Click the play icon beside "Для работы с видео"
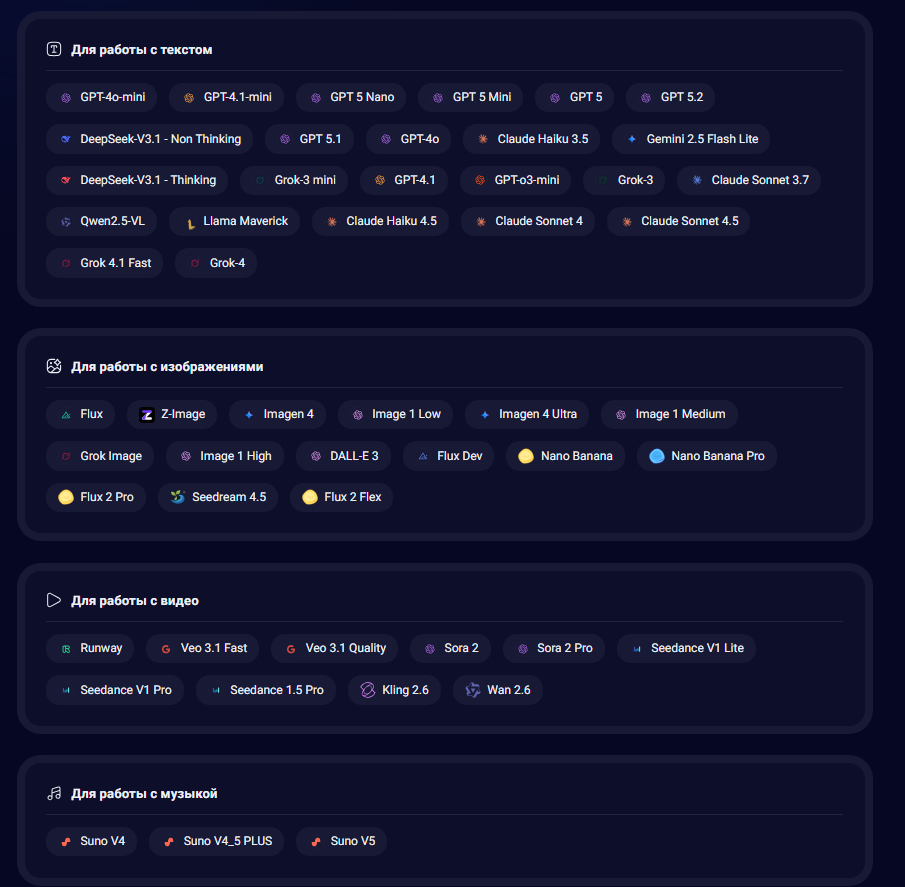The width and height of the screenshot is (905, 887). 53,600
